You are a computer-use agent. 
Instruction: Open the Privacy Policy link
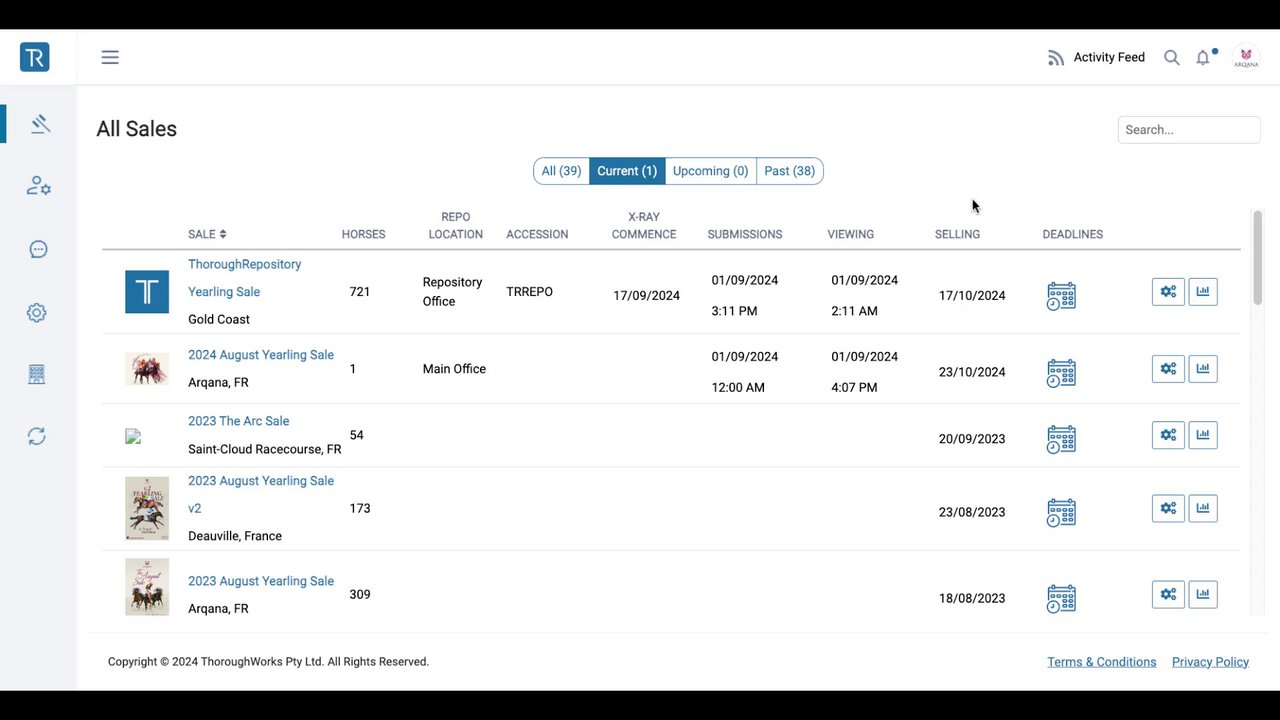(x=1210, y=662)
